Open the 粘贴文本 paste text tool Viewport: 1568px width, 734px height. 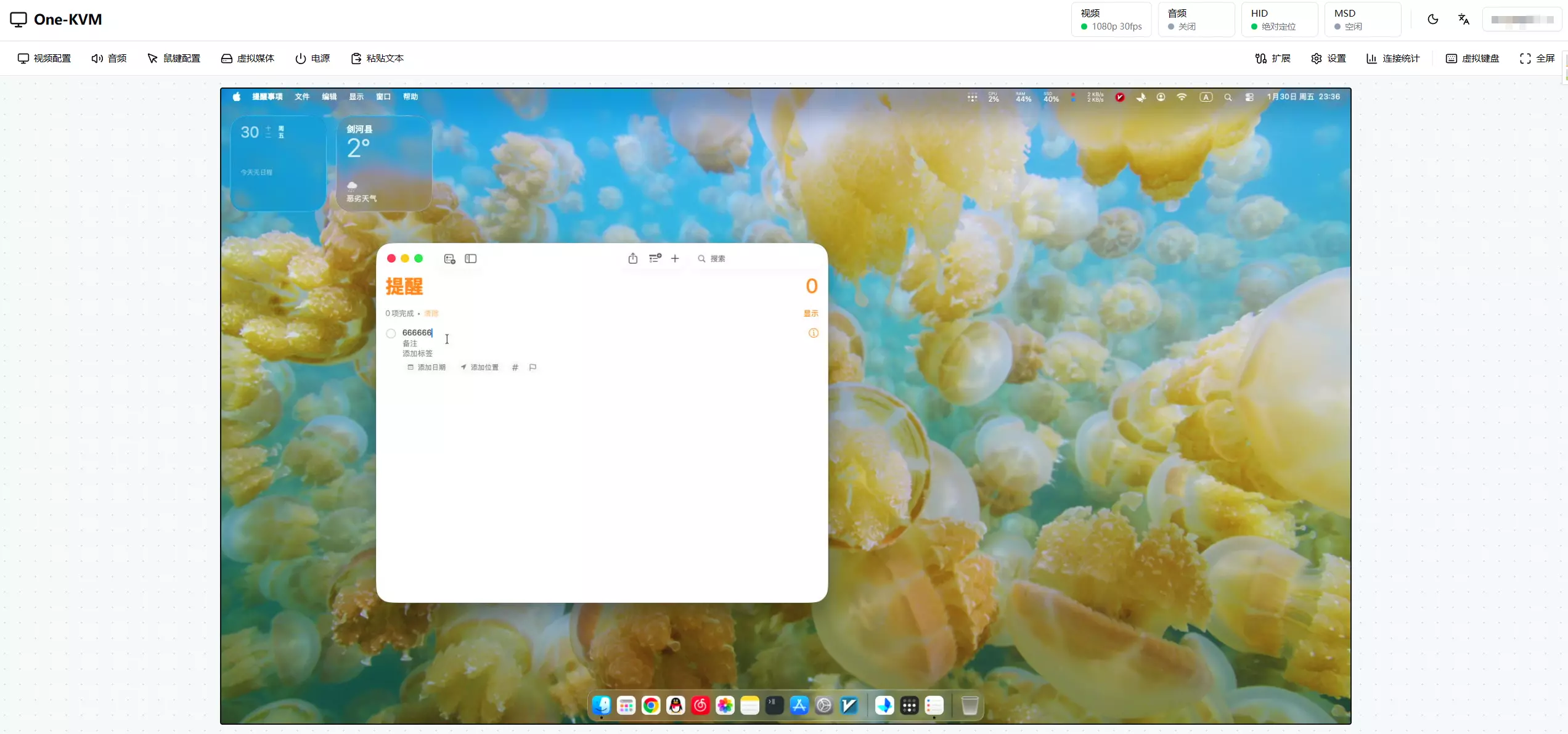coord(377,58)
